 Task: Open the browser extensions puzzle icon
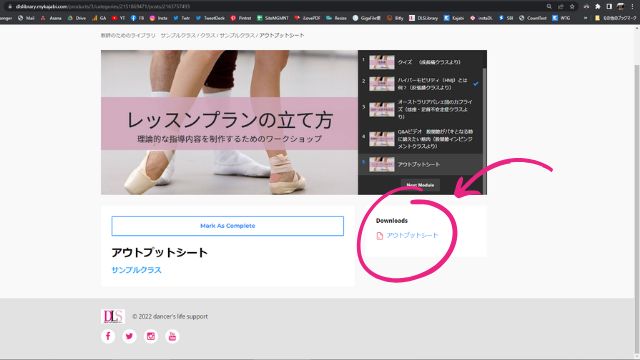pyautogui.click(x=598, y=7)
